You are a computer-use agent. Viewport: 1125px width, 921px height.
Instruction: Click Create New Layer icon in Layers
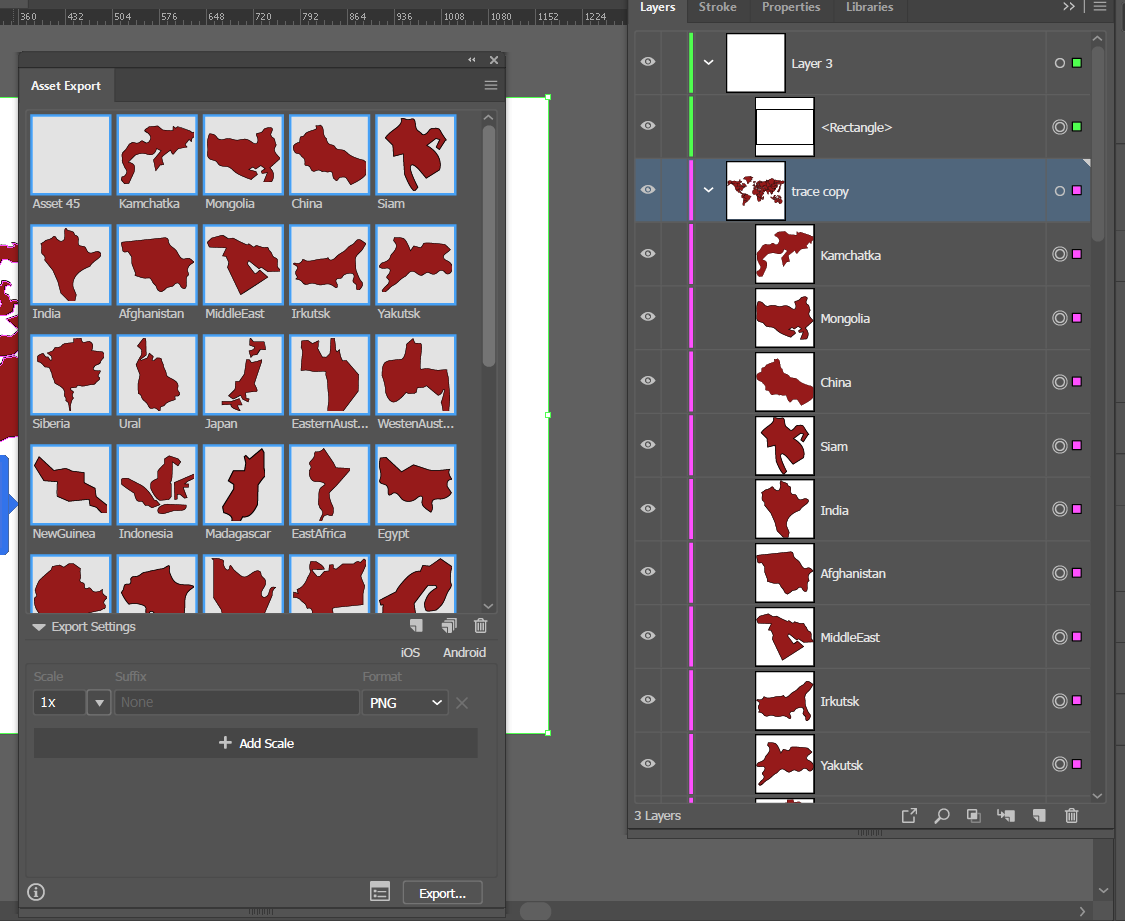[x=1039, y=816]
